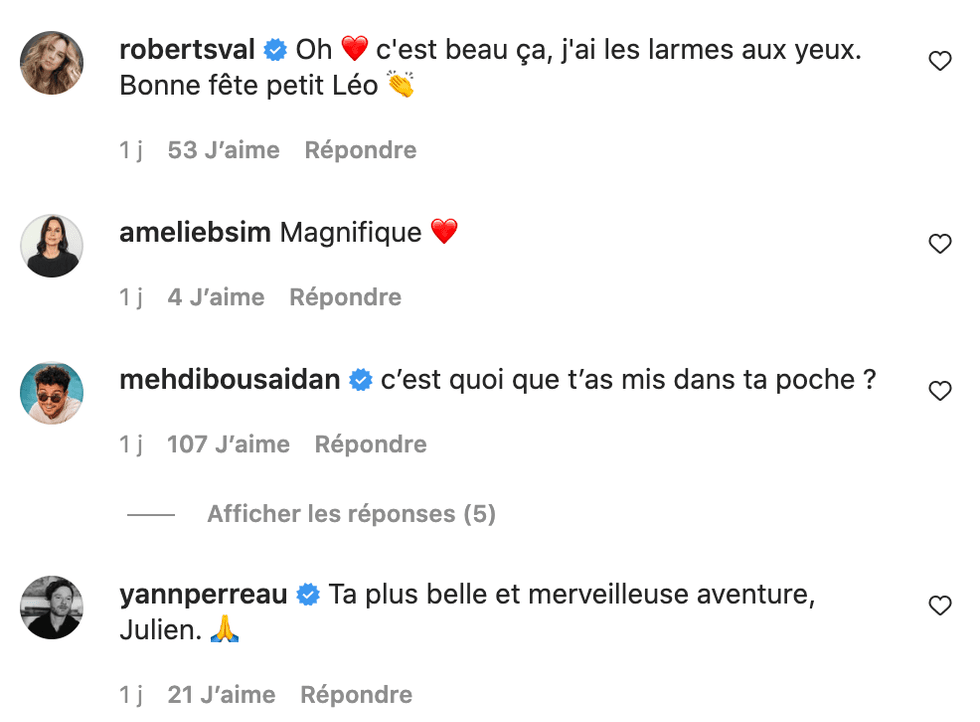Toggle the like heart beside ameliebsim's comment
This screenshot has height=722, width=980.
pos(940,243)
